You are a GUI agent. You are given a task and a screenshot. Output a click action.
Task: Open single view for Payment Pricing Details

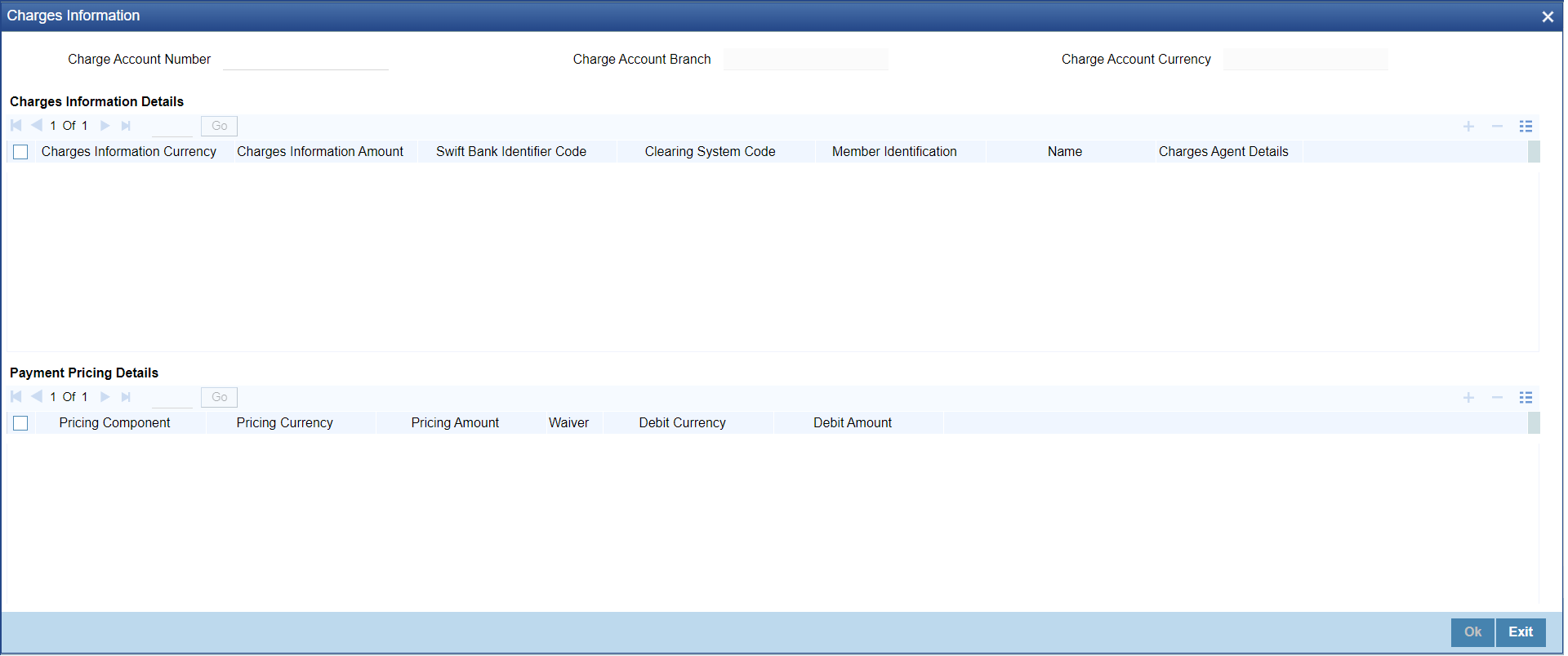point(1526,397)
